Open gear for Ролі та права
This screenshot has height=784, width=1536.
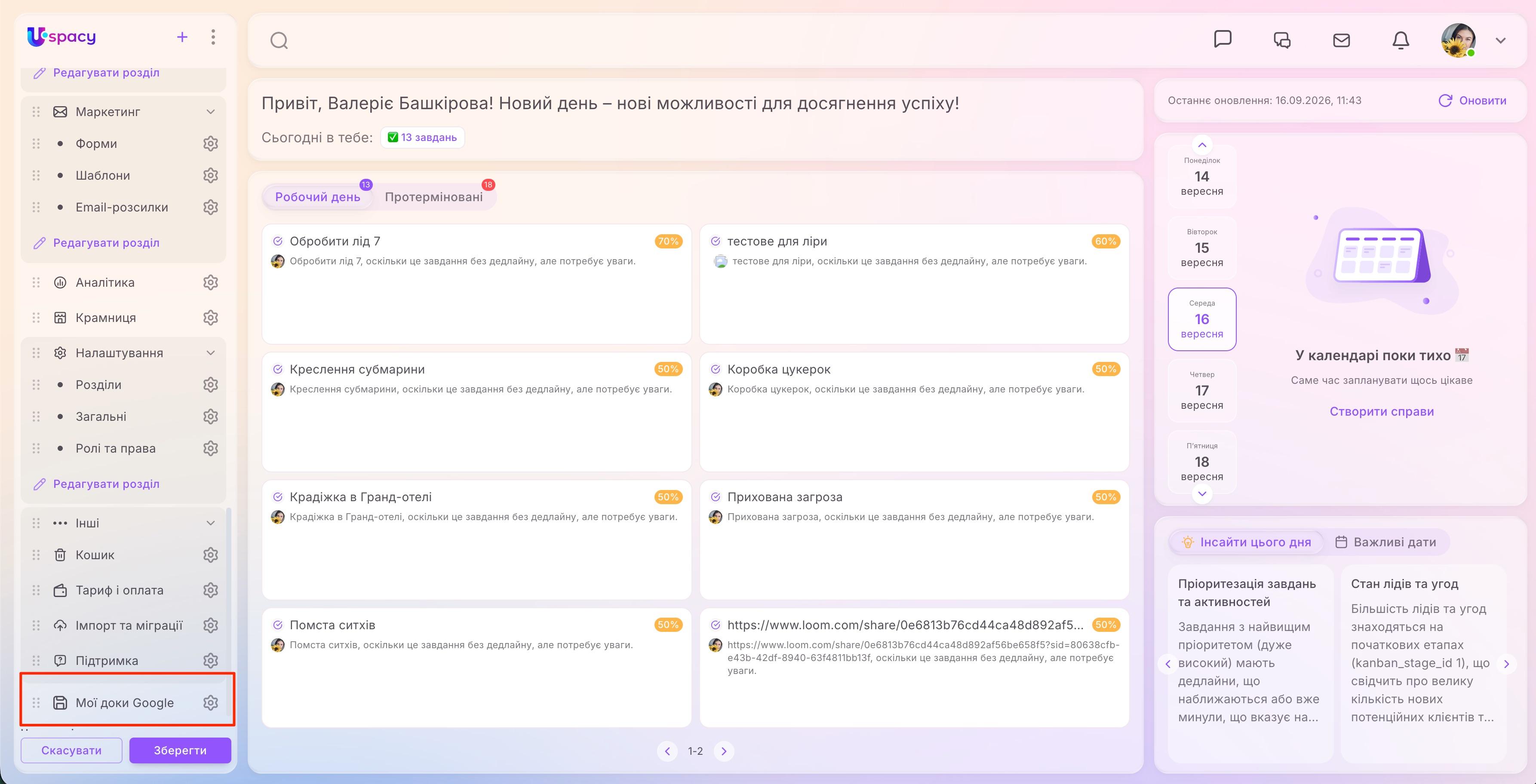[210, 448]
